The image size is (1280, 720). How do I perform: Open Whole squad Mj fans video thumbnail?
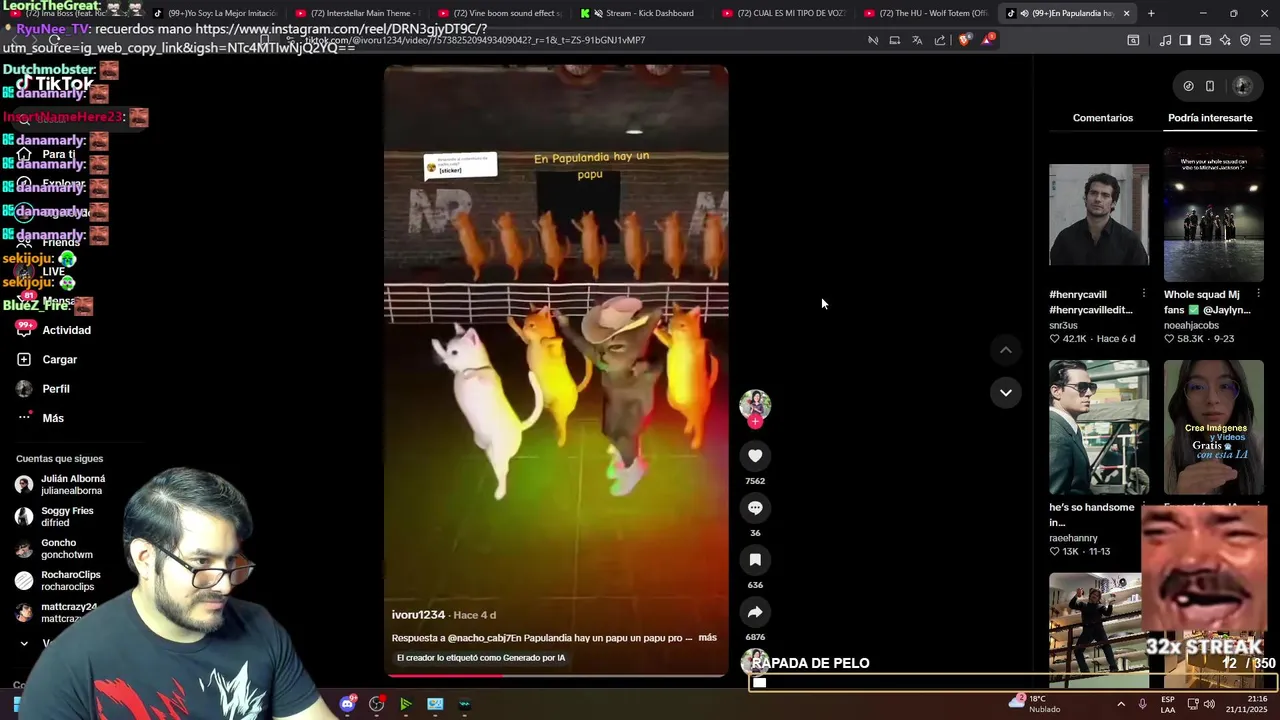coord(1214,215)
